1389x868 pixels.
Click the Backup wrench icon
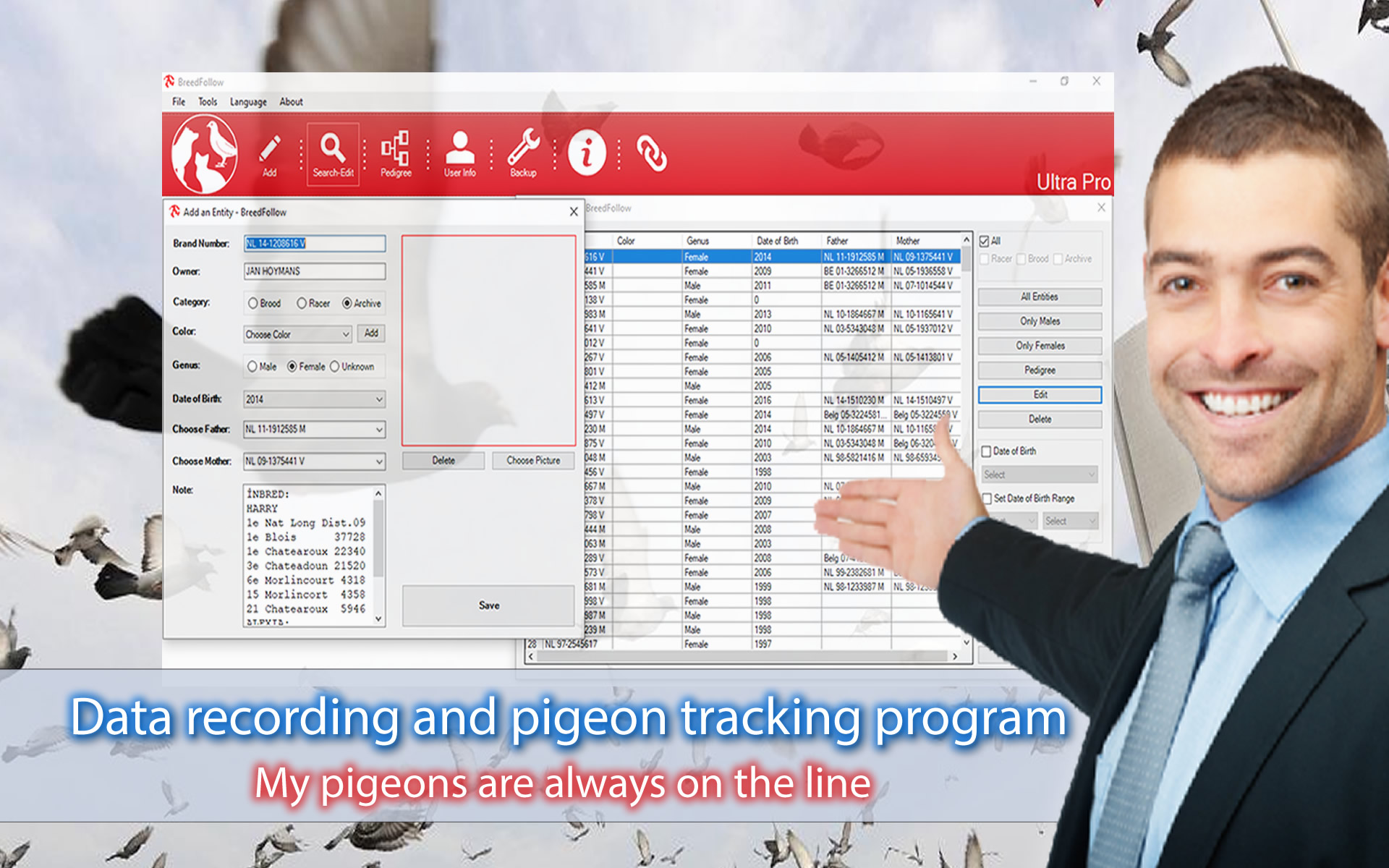523,154
